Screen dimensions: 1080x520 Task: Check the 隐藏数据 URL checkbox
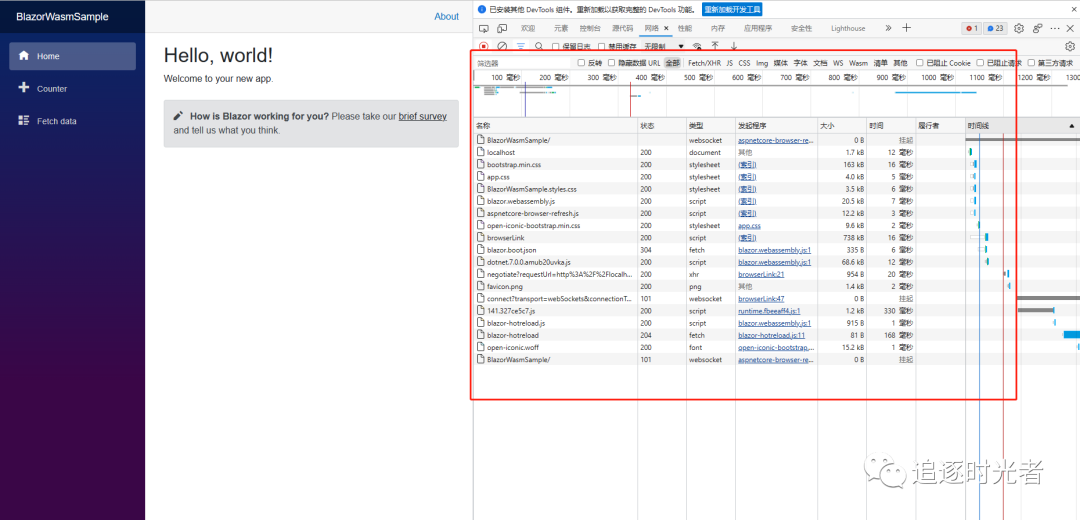tap(612, 63)
